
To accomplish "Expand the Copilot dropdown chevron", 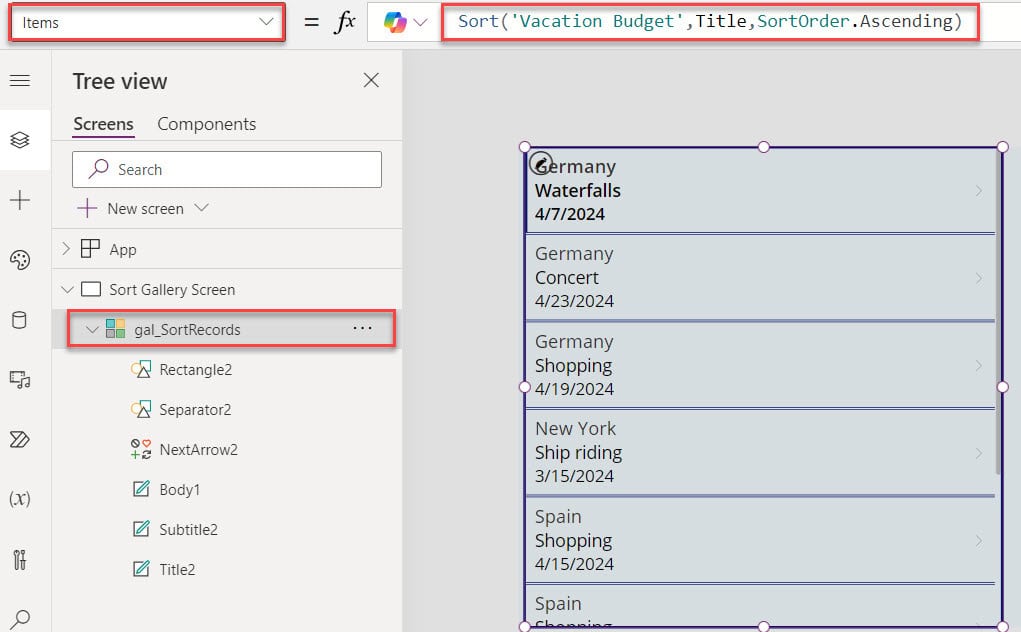I will 421,23.
